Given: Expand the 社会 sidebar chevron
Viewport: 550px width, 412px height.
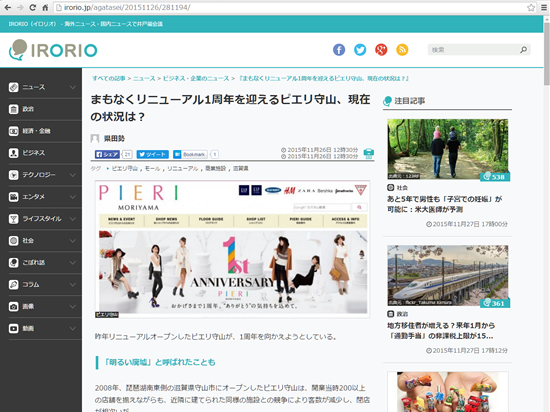Looking at the screenshot, I should (73, 241).
